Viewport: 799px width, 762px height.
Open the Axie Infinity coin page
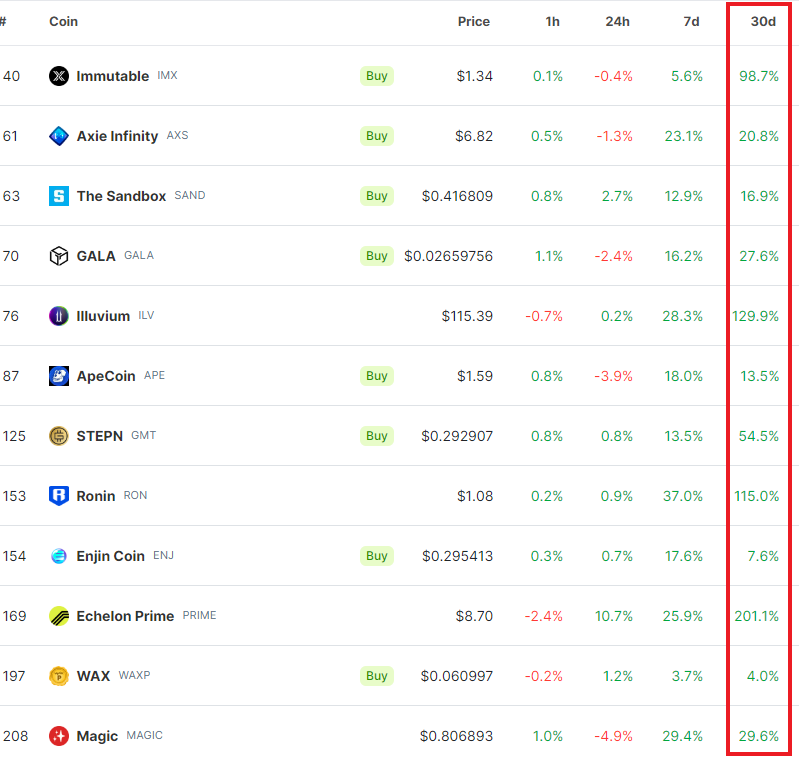click(x=117, y=136)
